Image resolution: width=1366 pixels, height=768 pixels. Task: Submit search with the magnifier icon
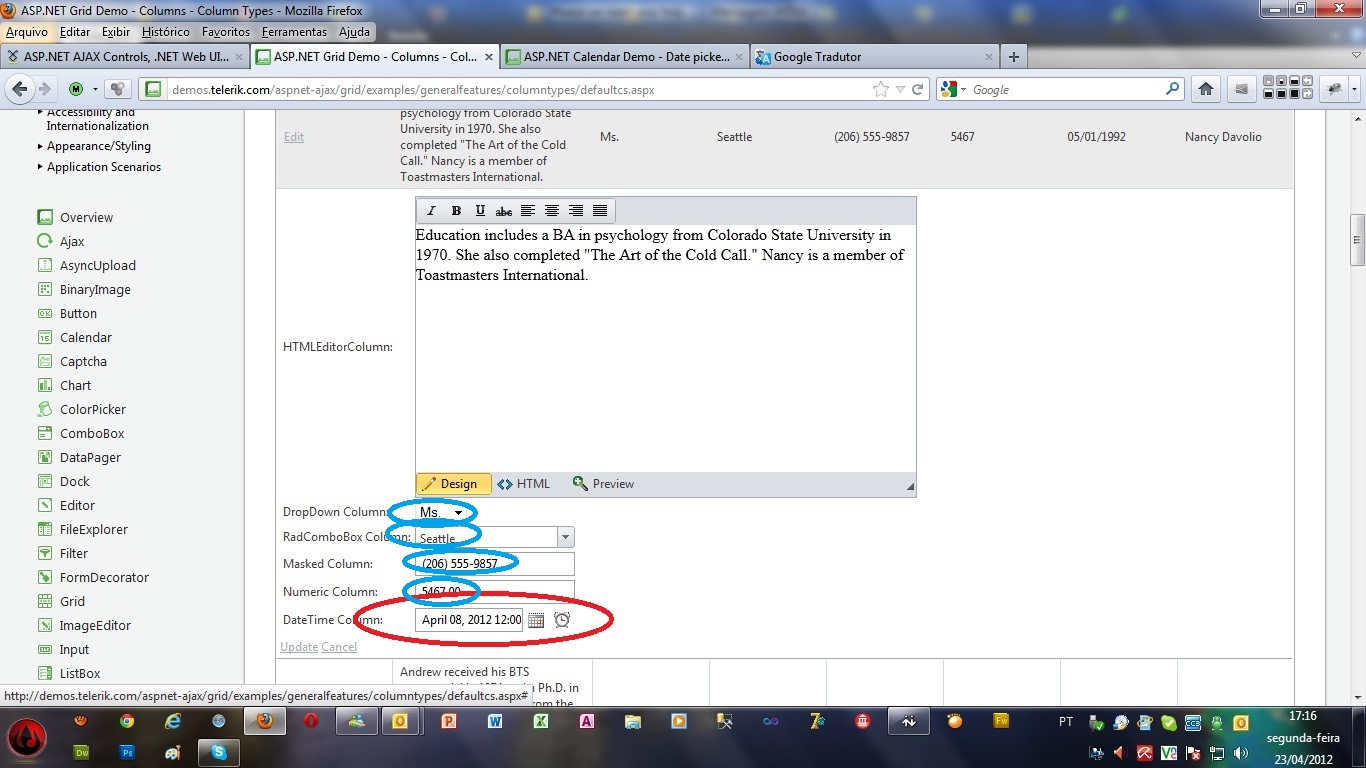[1174, 89]
